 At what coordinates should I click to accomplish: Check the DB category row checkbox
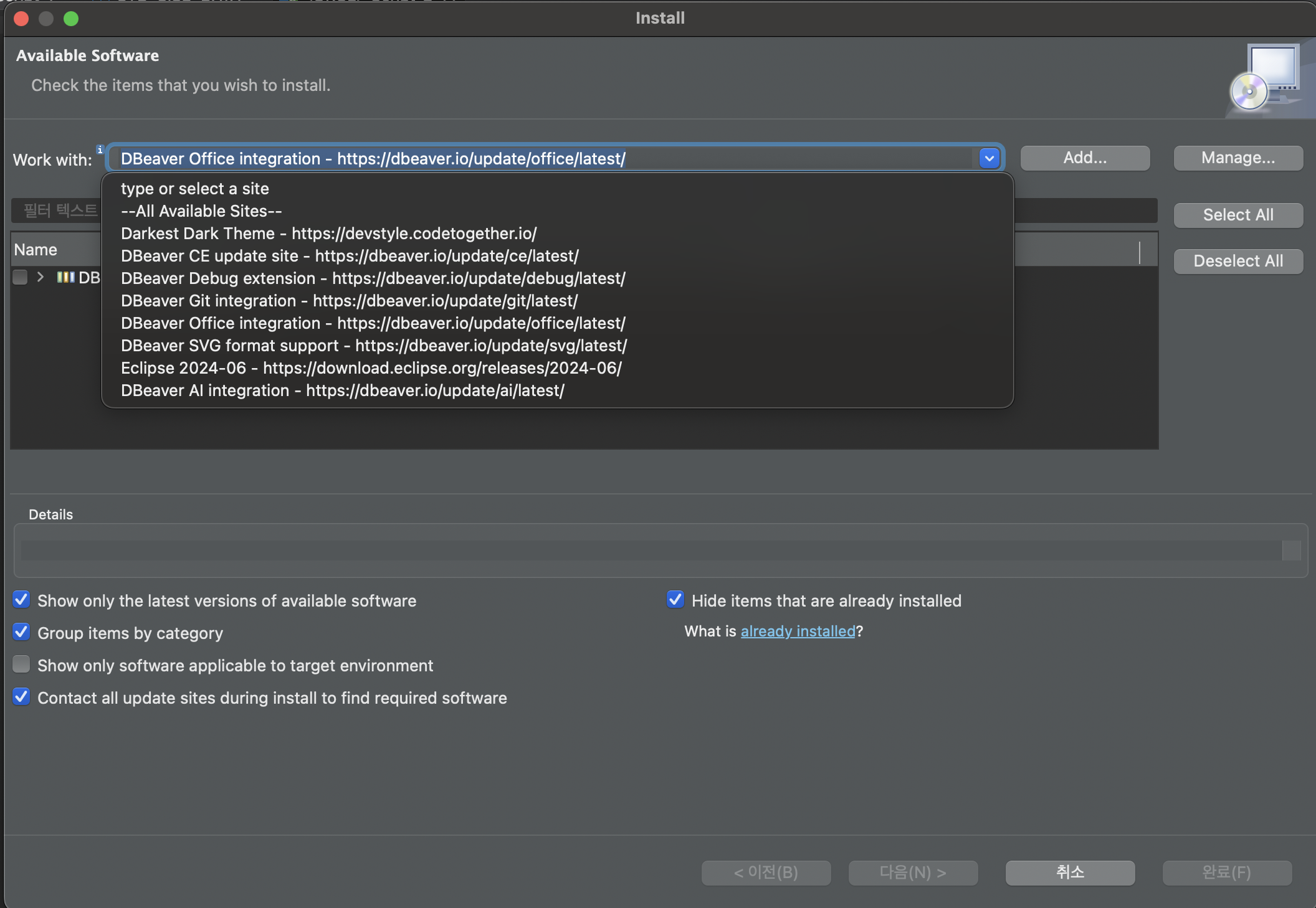tap(21, 277)
